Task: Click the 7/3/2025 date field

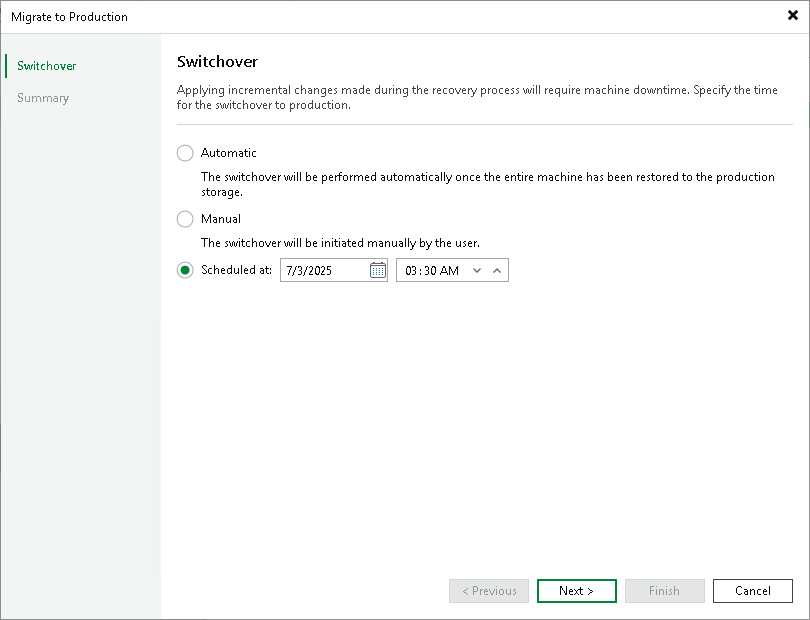Action: pyautogui.click(x=334, y=270)
